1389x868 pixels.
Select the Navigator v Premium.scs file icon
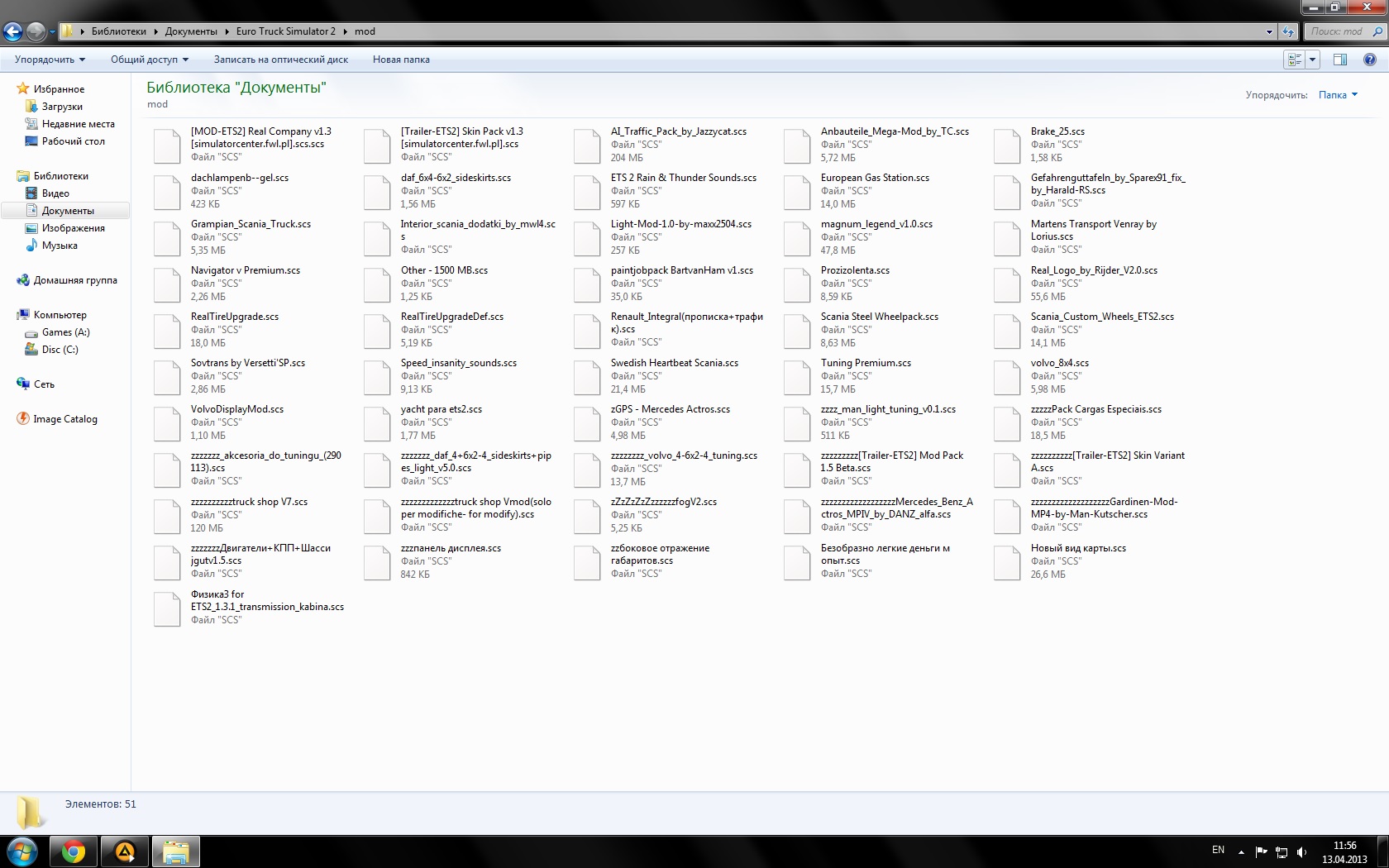[167, 284]
